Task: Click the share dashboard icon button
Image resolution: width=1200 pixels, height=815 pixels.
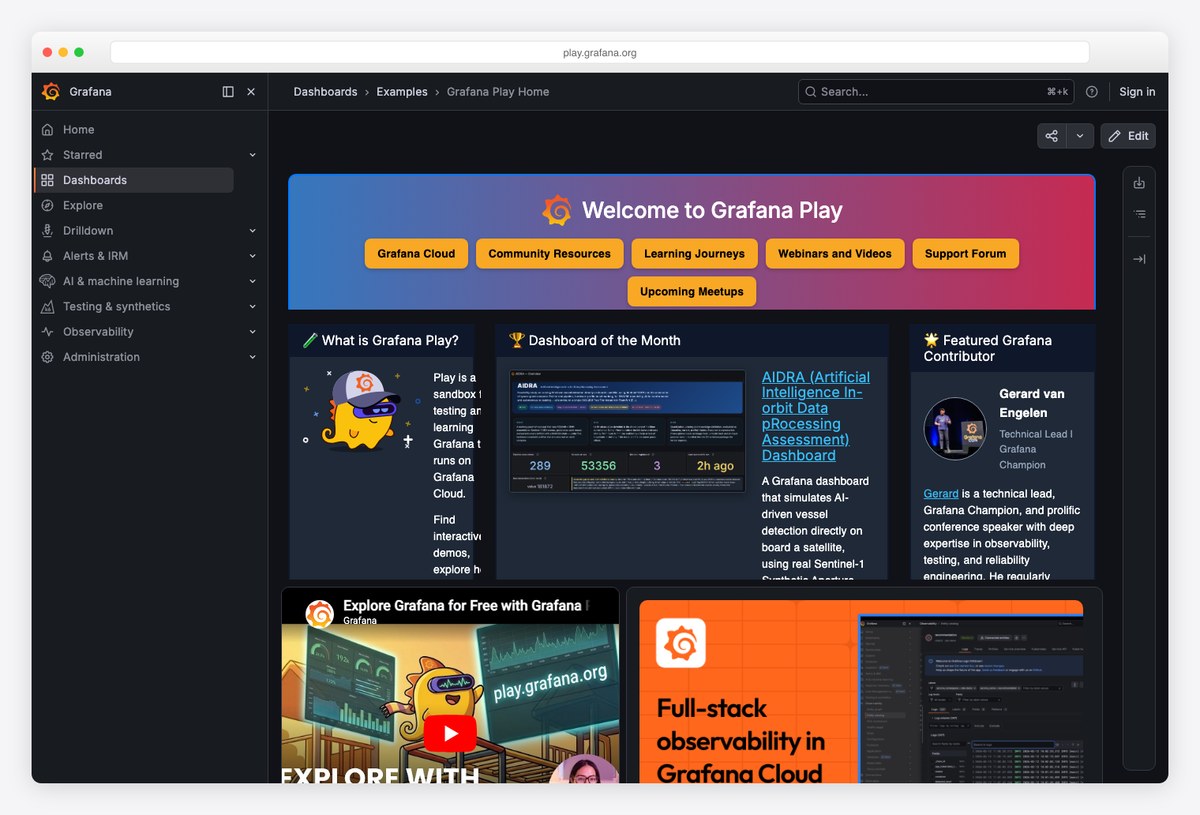Action: tap(1052, 136)
